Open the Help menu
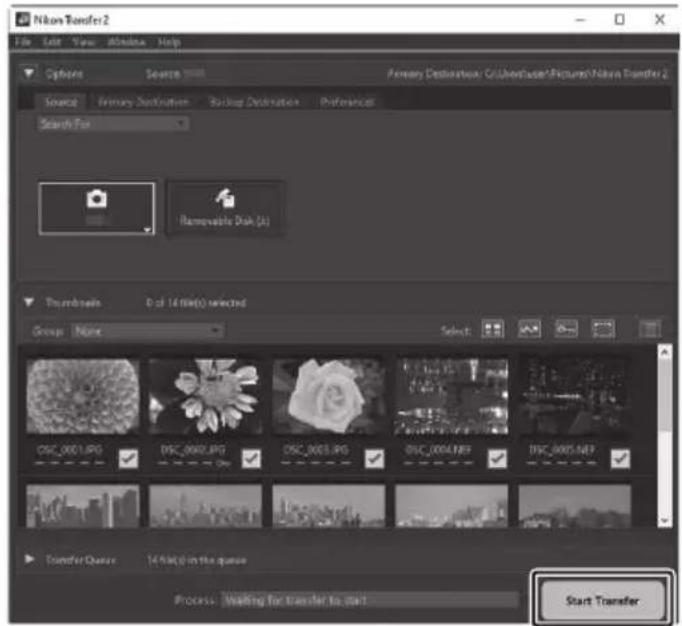682x626 pixels. click(x=169, y=42)
